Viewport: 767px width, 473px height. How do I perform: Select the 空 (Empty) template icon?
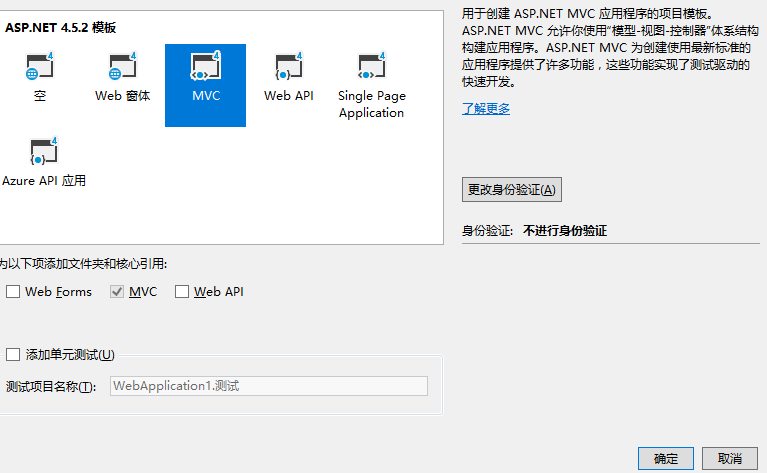pos(39,67)
